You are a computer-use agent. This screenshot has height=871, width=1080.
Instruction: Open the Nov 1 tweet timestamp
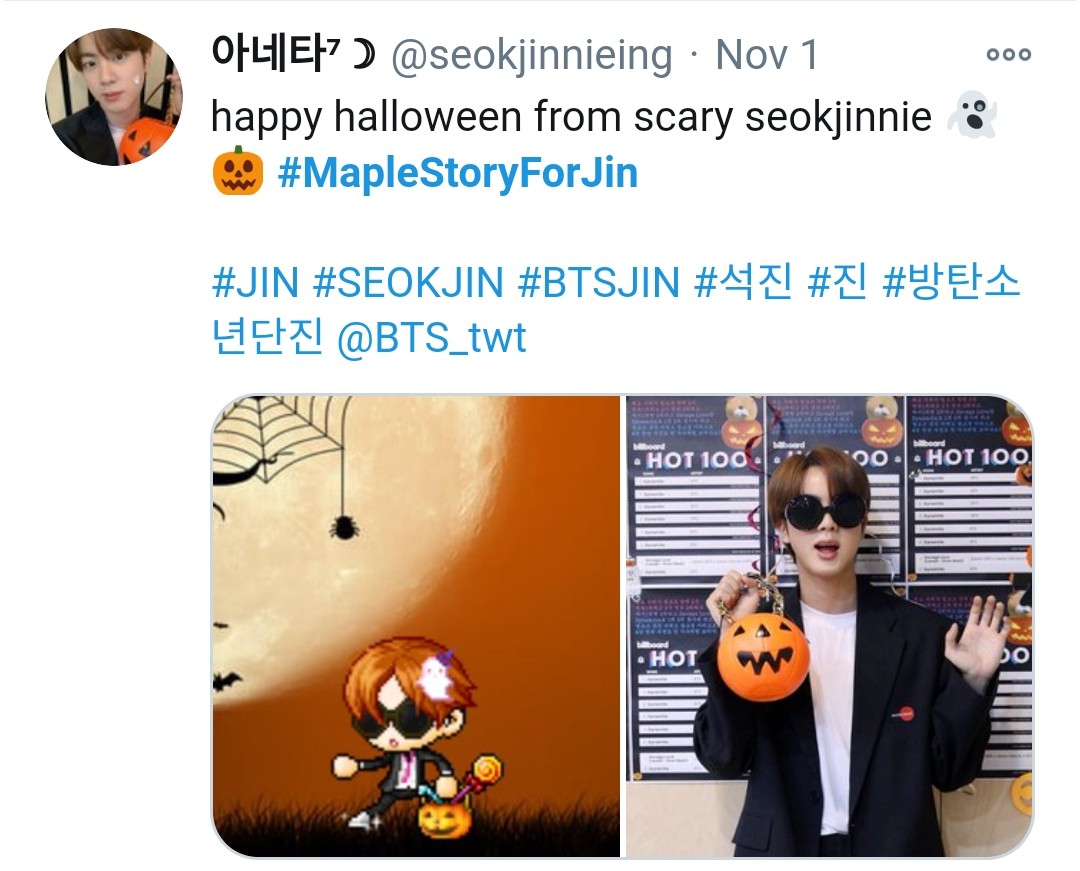pyautogui.click(x=767, y=54)
